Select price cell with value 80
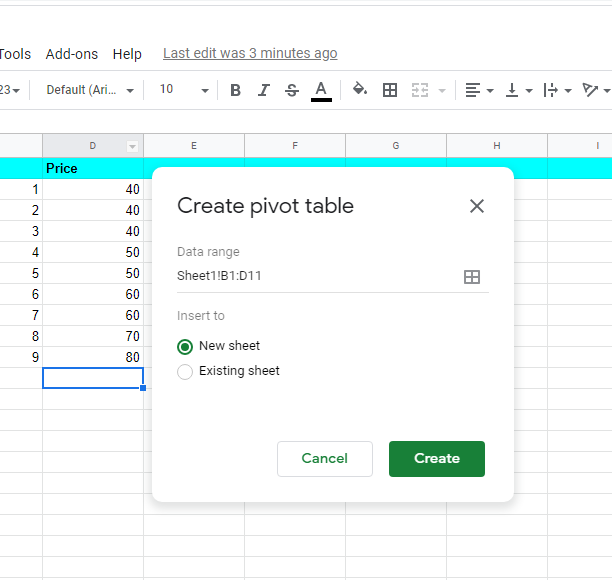612x580 pixels. tap(93, 357)
